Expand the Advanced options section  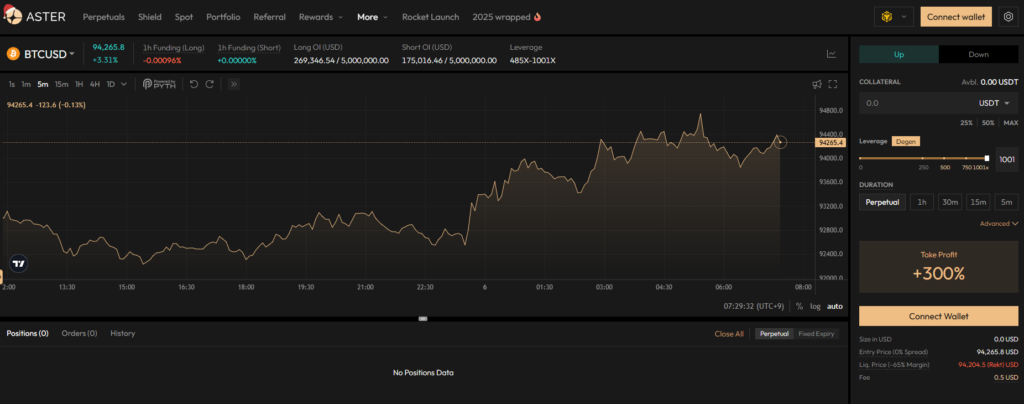coord(998,224)
